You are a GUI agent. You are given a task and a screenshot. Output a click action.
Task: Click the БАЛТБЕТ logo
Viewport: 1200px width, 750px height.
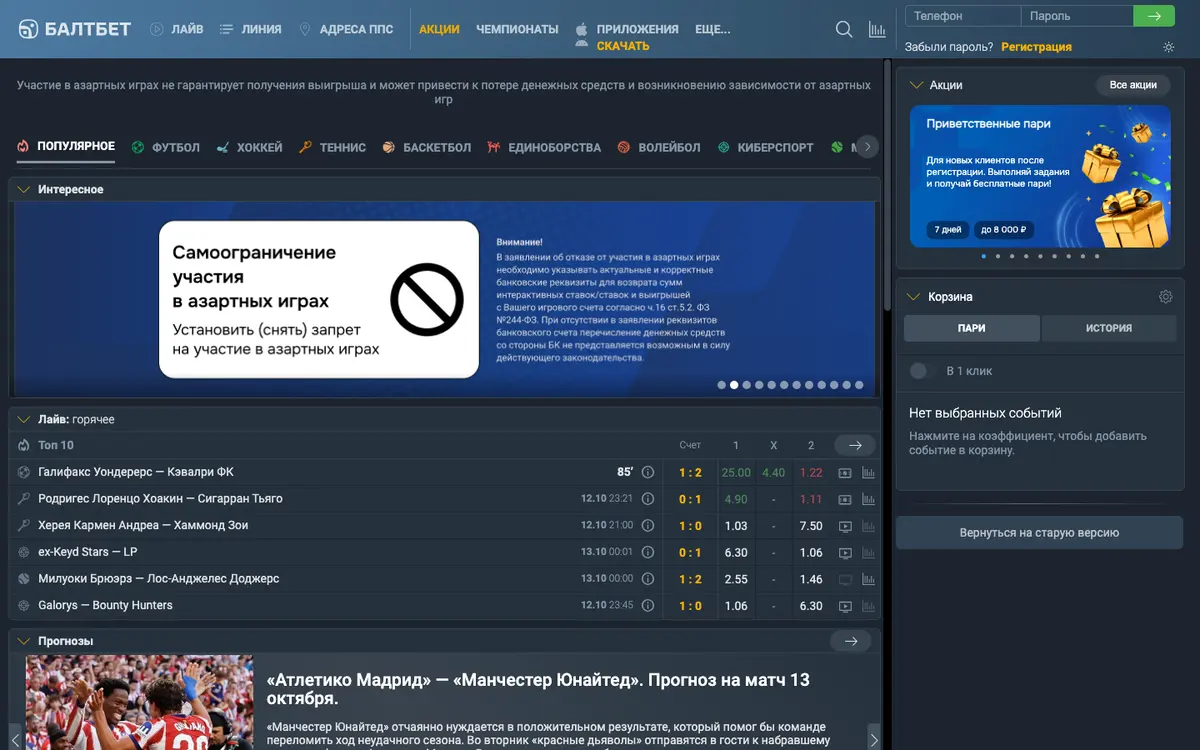pos(75,29)
